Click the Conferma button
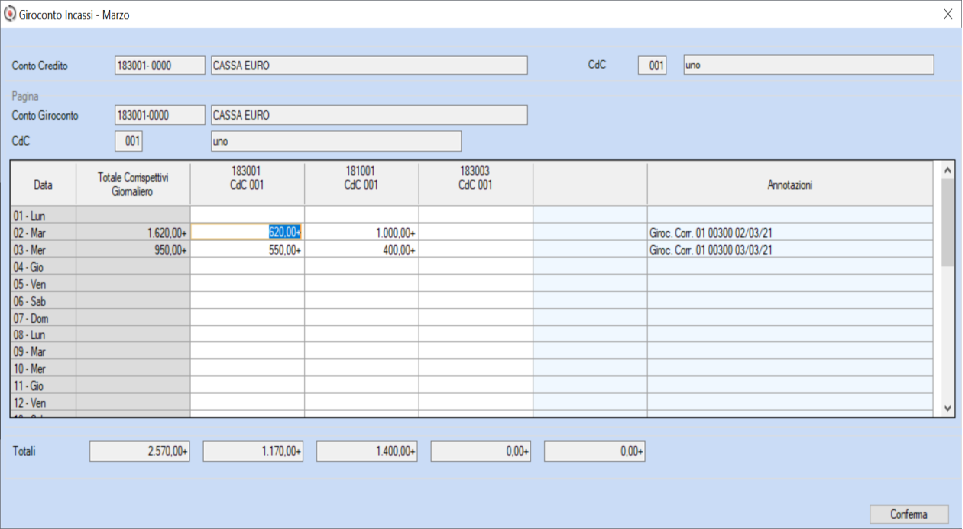The image size is (963, 529). pyautogui.click(x=909, y=514)
